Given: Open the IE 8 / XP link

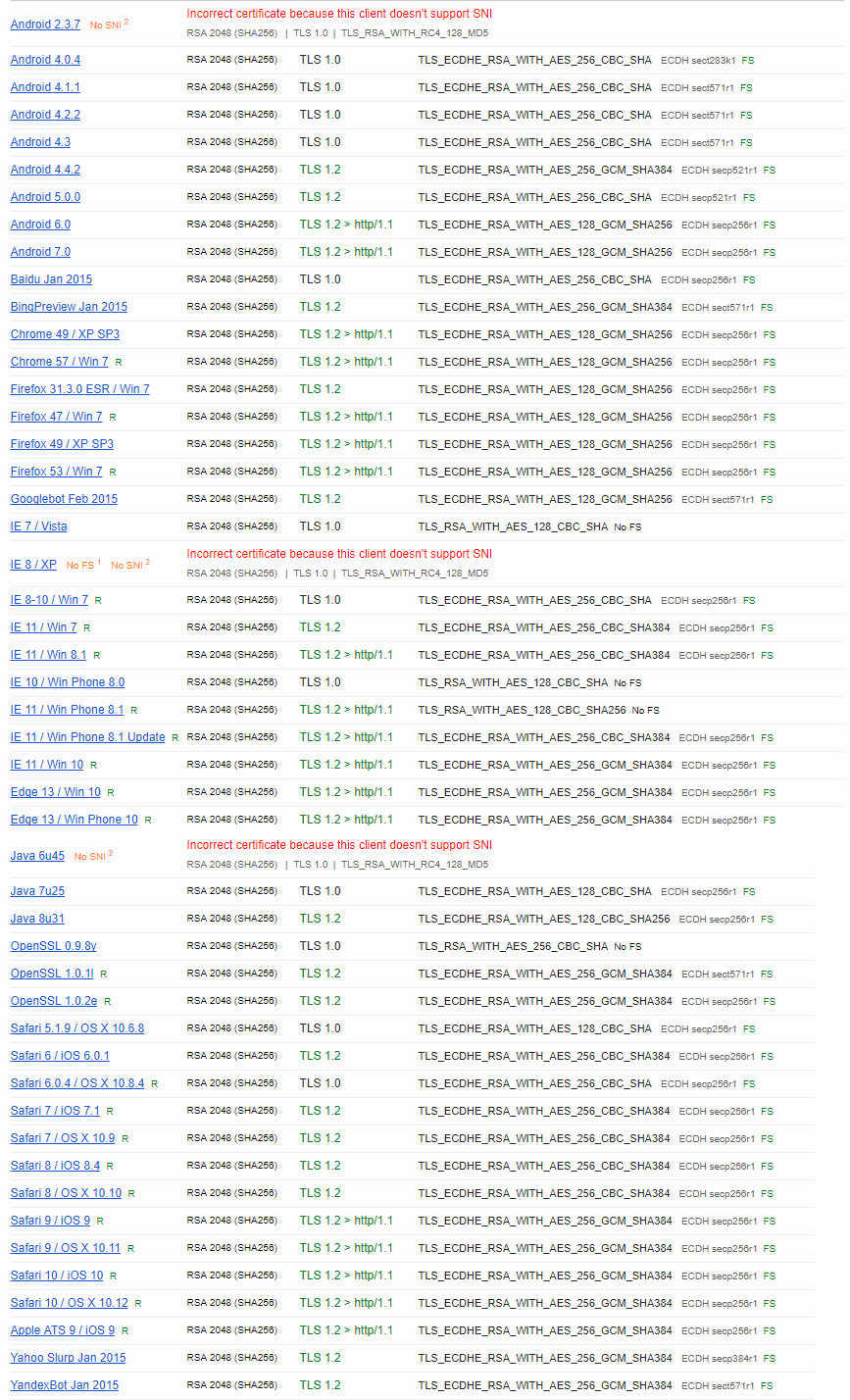Looking at the screenshot, I should click(x=33, y=565).
